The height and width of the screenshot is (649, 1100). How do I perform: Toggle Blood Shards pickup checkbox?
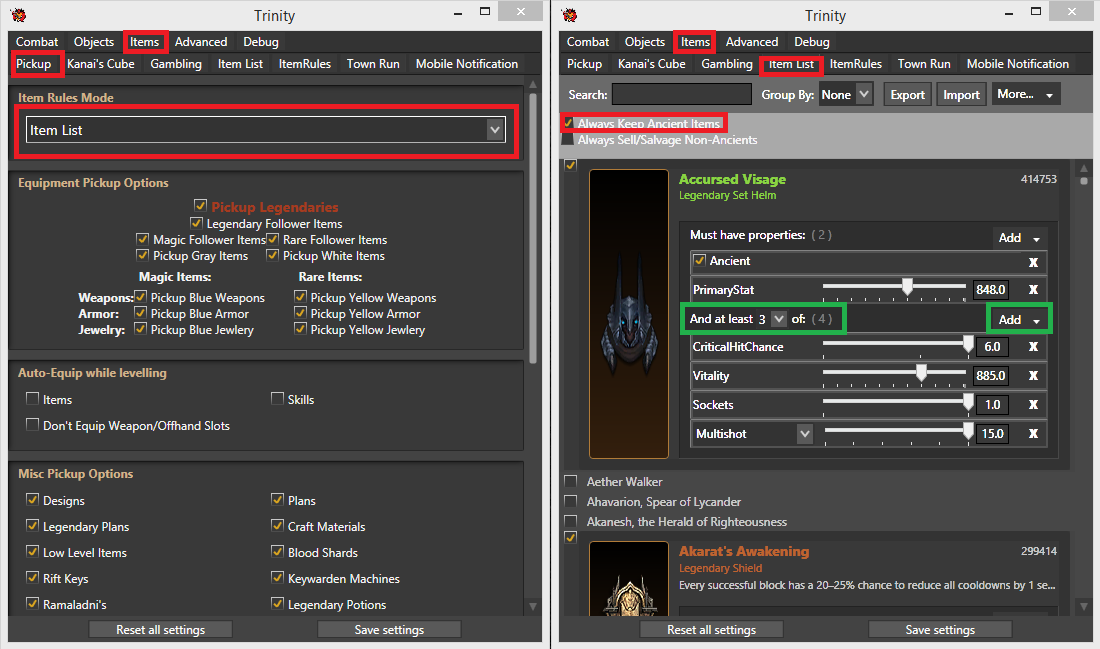[x=277, y=551]
